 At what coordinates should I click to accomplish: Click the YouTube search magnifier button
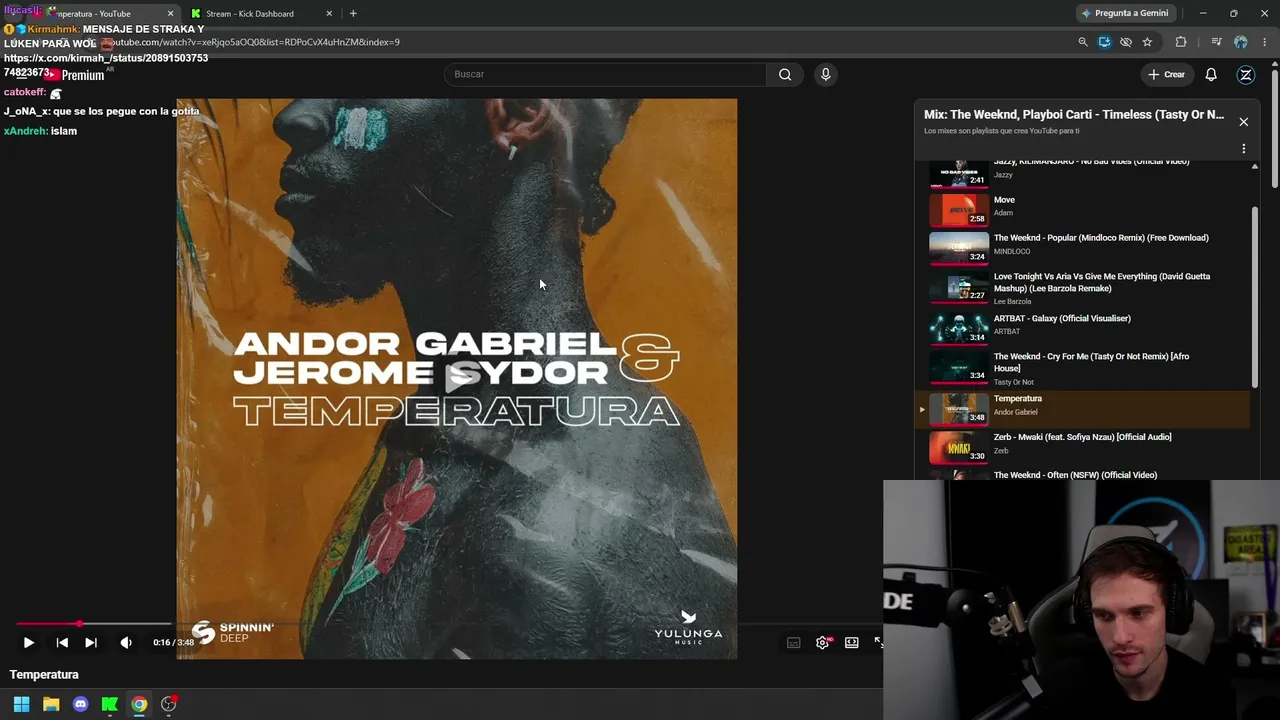click(x=785, y=74)
